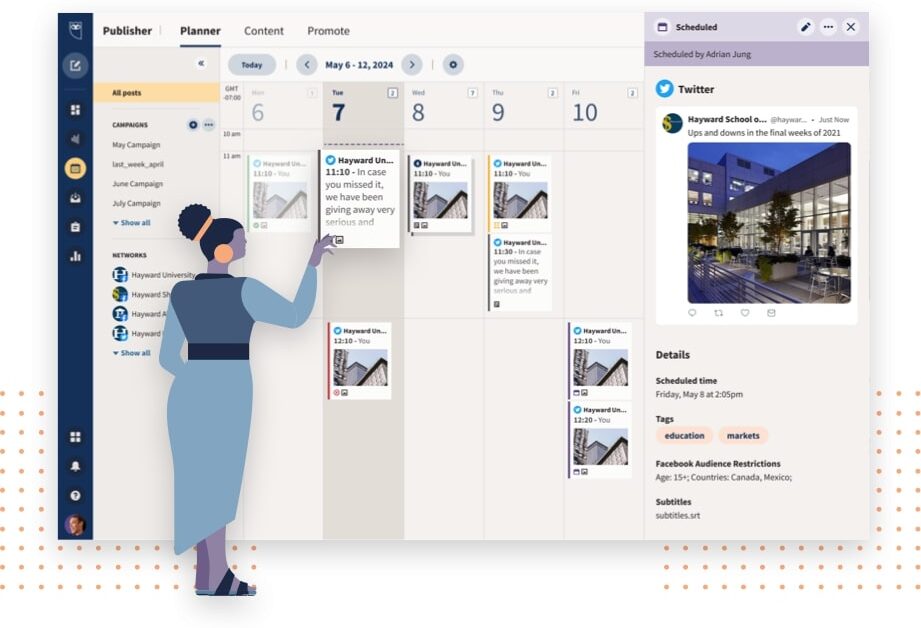Select Thursday 9 day header
The height and width of the screenshot is (628, 921).
pos(523,106)
